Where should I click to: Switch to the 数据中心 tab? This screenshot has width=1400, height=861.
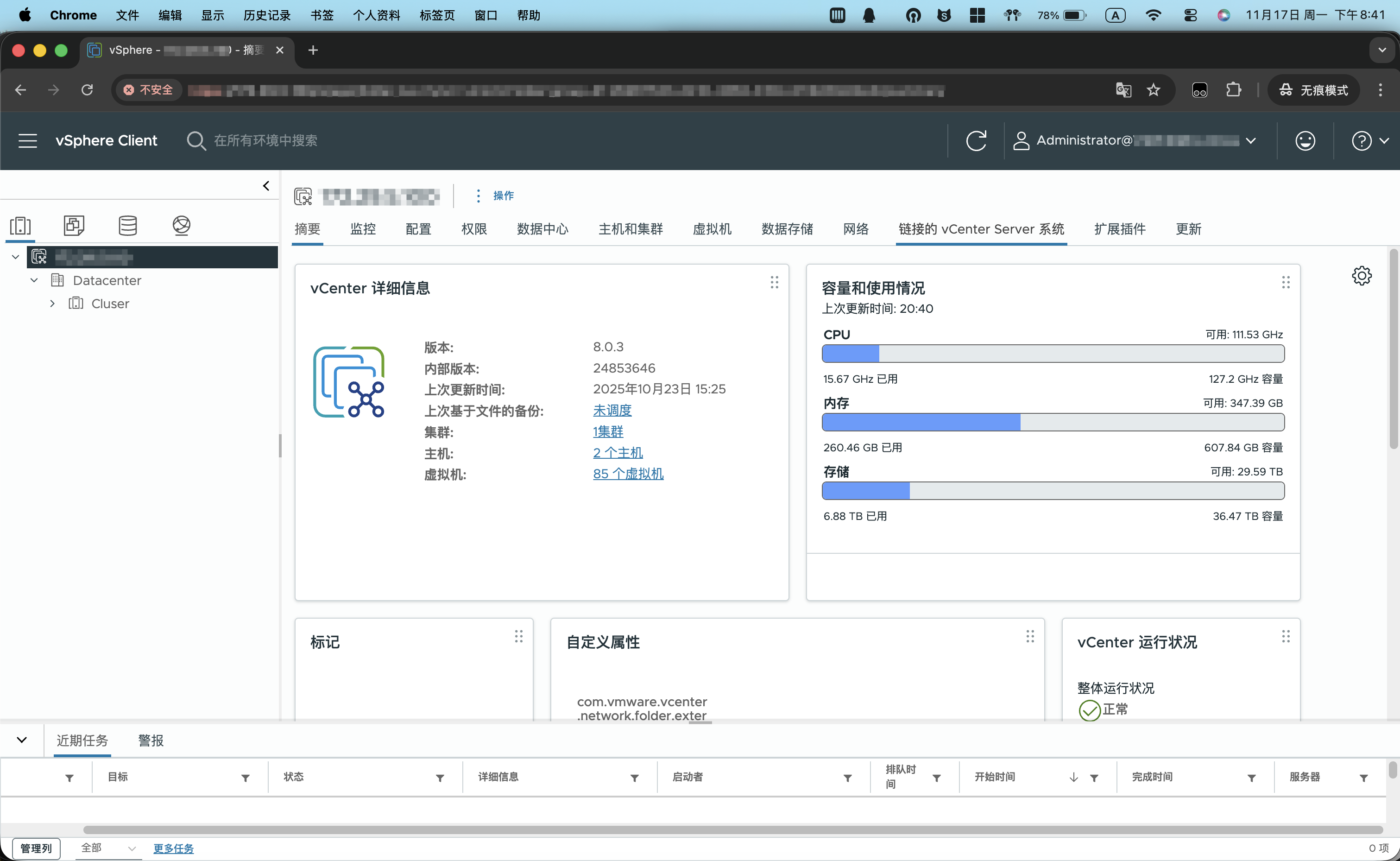[542, 229]
